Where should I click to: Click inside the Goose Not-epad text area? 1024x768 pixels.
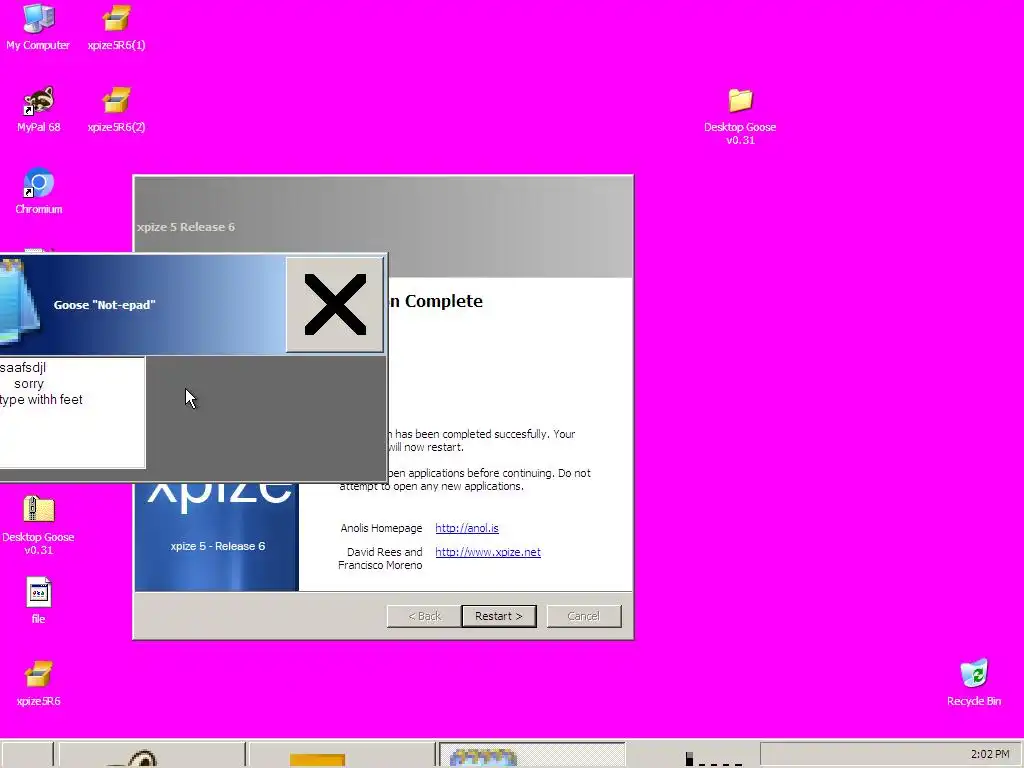click(72, 412)
